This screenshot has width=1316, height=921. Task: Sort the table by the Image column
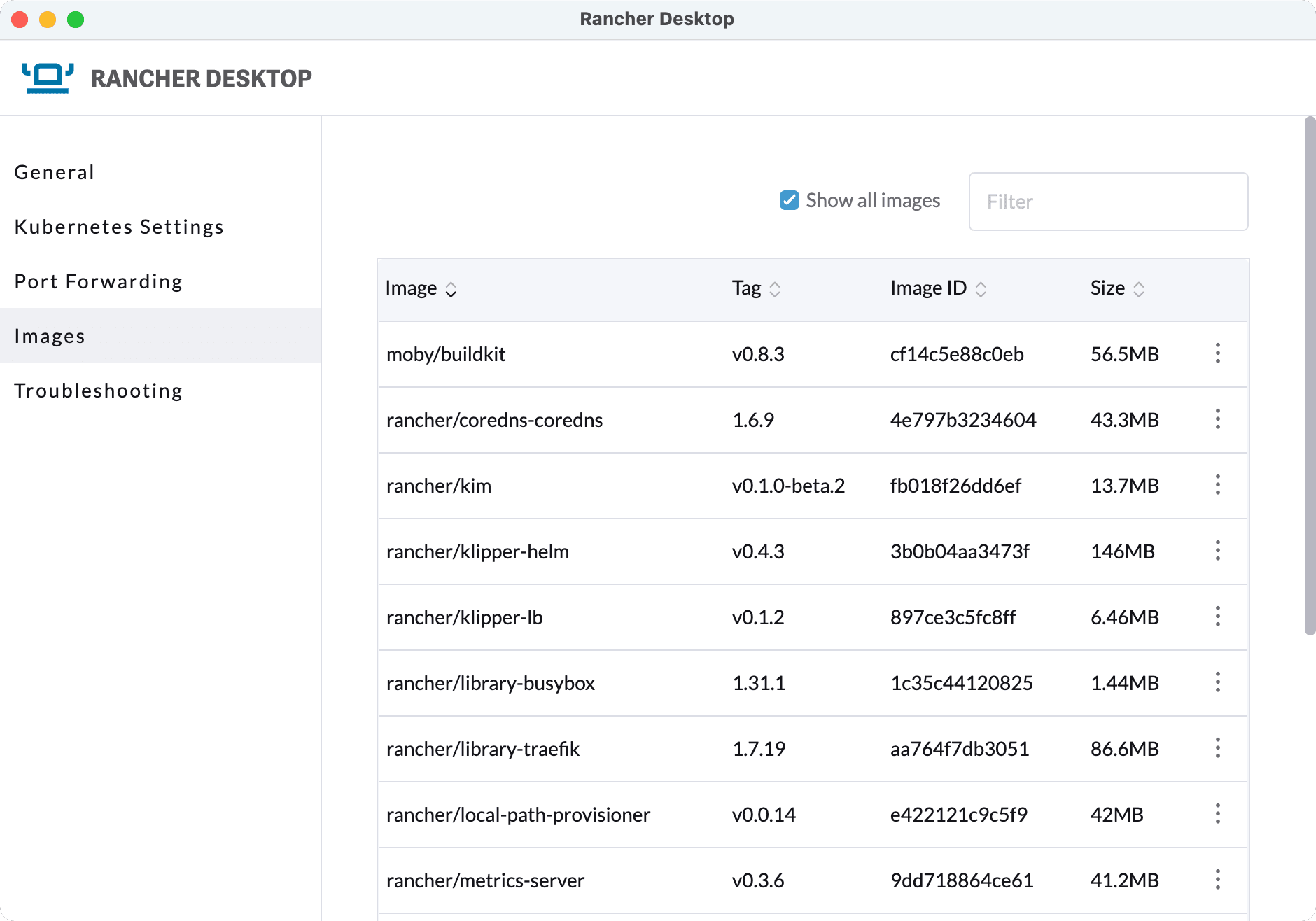421,288
